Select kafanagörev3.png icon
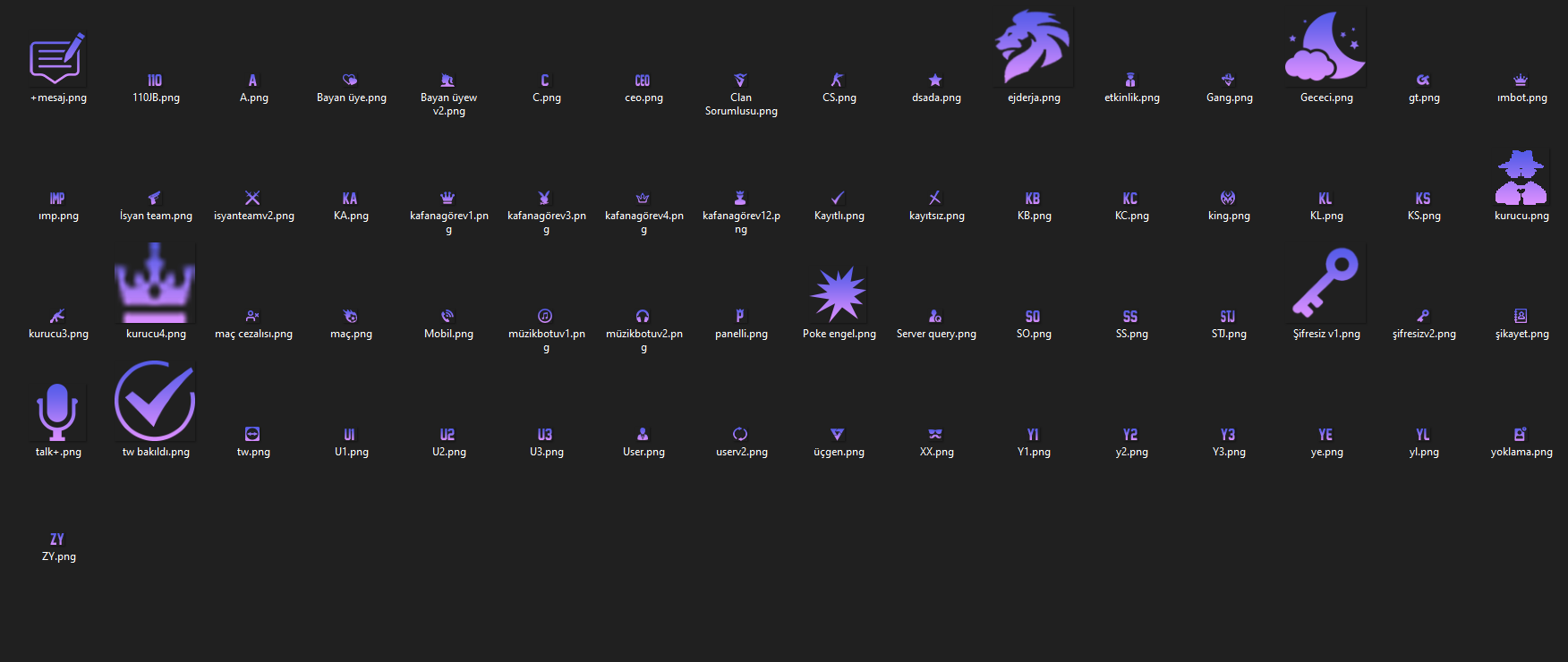The image size is (1568, 662). point(545,199)
